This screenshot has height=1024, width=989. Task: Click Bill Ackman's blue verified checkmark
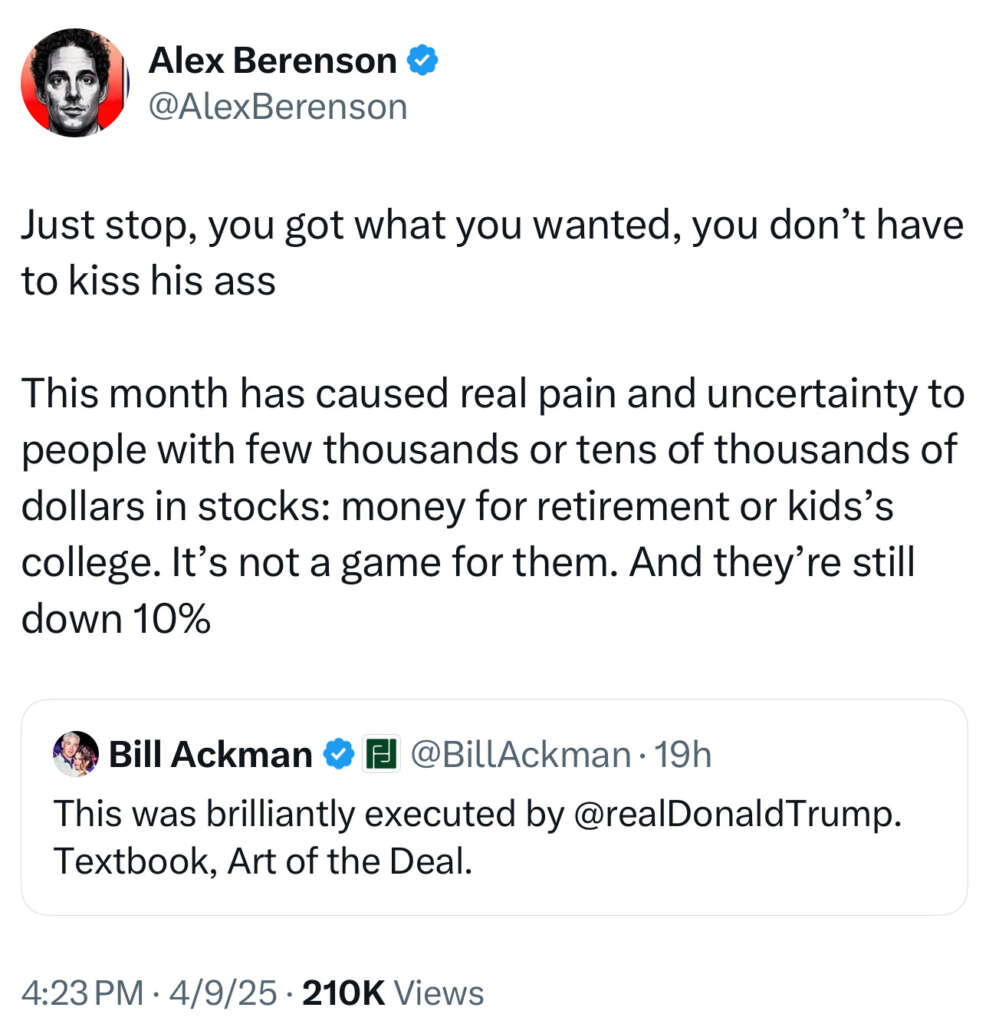tap(342, 754)
